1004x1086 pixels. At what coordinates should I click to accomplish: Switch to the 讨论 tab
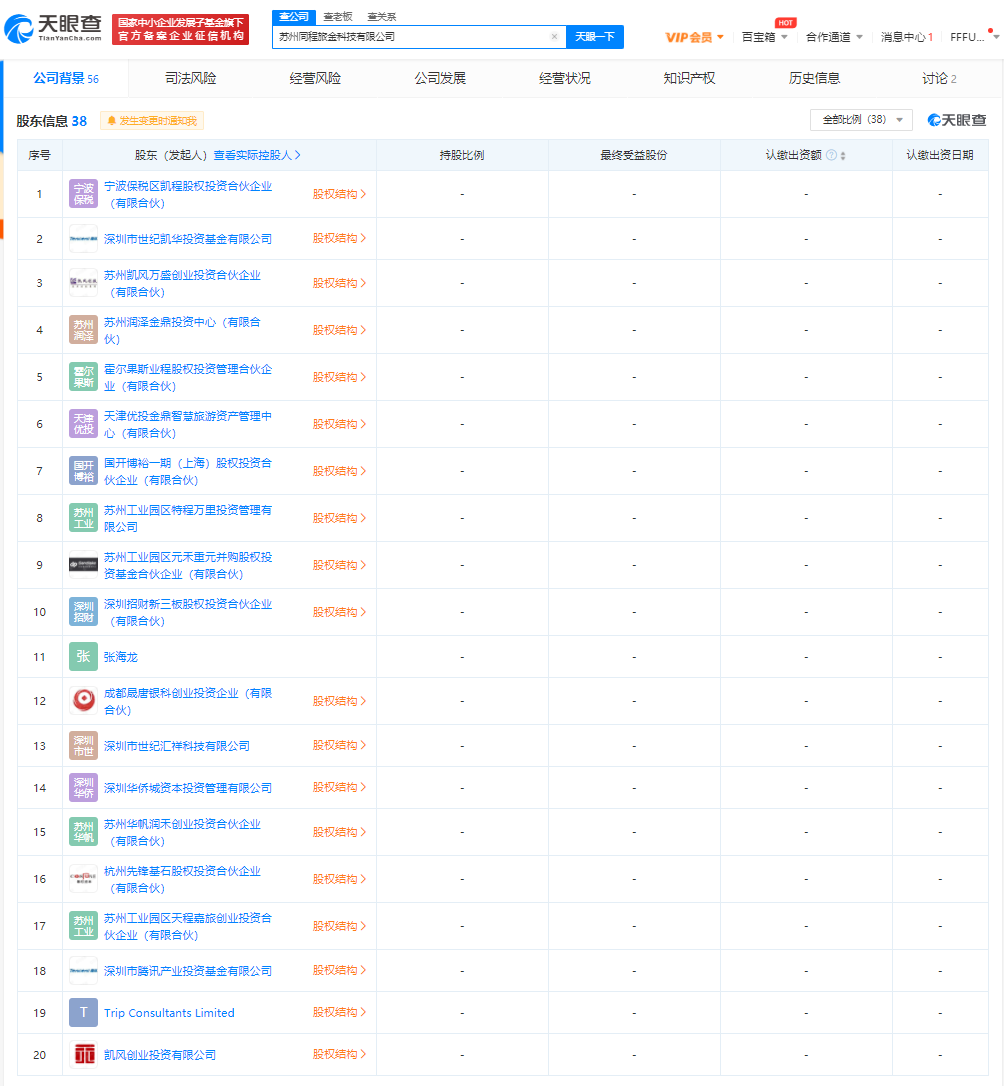tap(939, 78)
